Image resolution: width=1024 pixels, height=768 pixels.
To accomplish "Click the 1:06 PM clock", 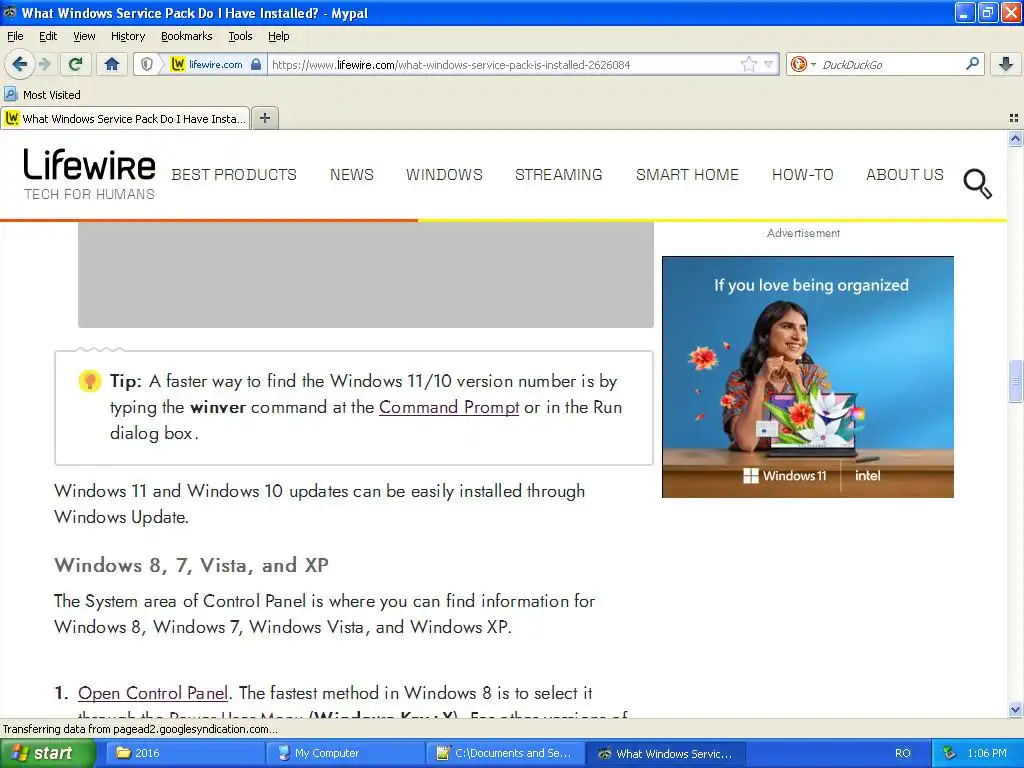I will pyautogui.click(x=987, y=753).
